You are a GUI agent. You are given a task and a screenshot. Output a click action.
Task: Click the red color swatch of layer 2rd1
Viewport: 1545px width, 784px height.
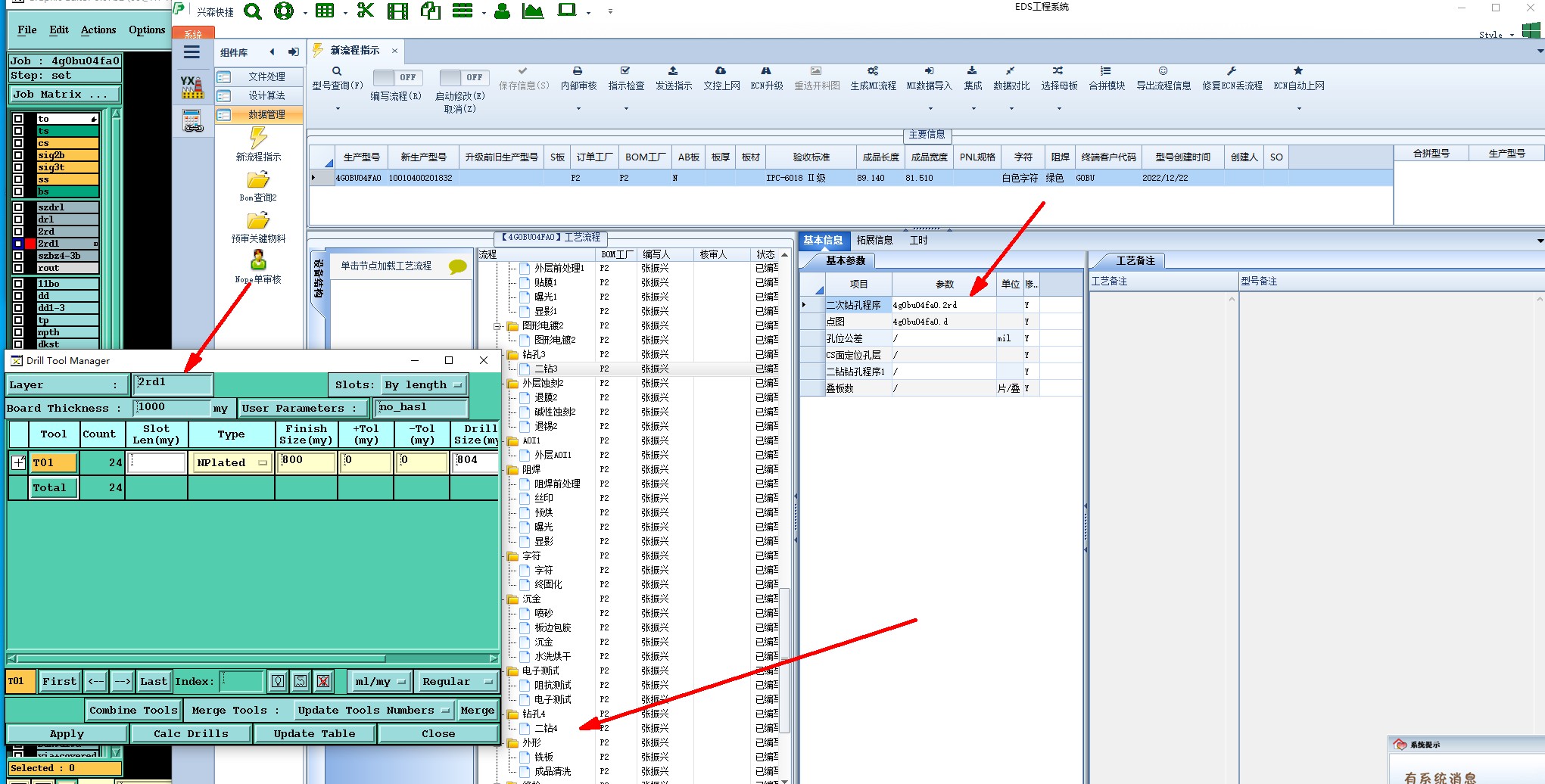pos(30,244)
